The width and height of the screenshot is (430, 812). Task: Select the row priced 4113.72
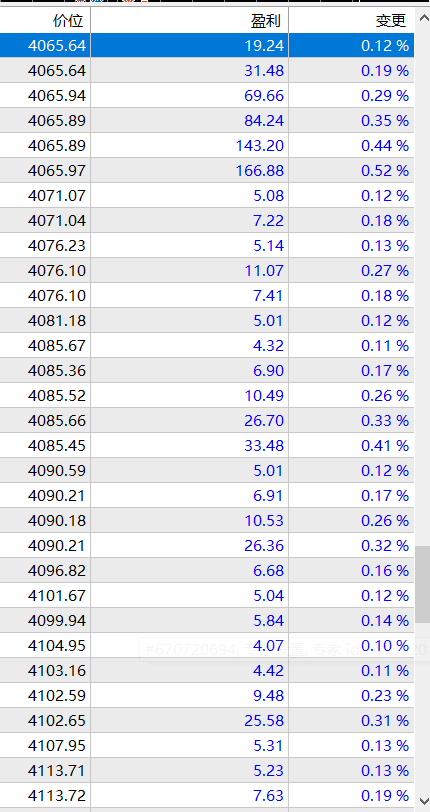207,795
